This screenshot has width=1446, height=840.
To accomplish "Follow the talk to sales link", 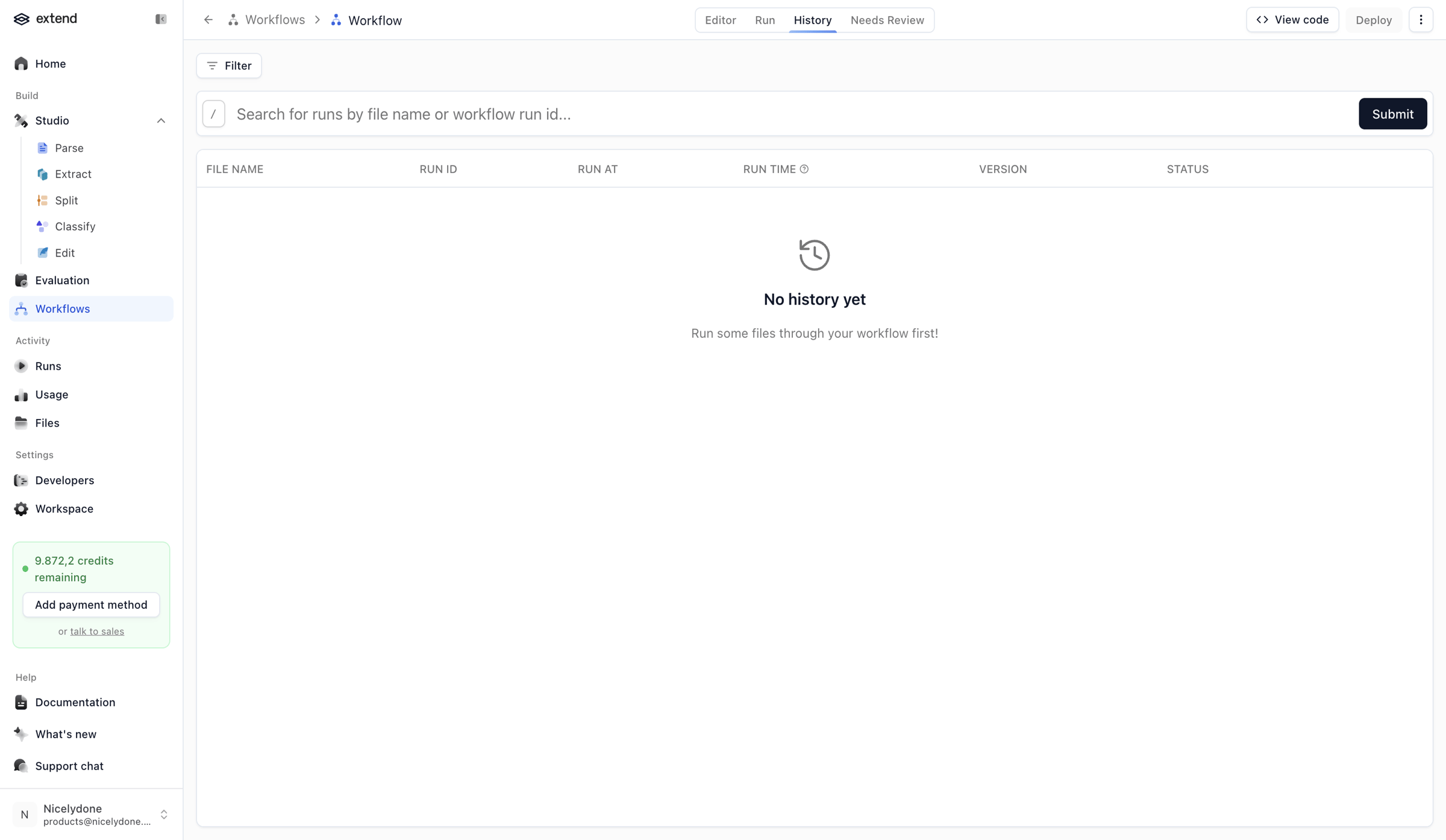I will click(97, 631).
